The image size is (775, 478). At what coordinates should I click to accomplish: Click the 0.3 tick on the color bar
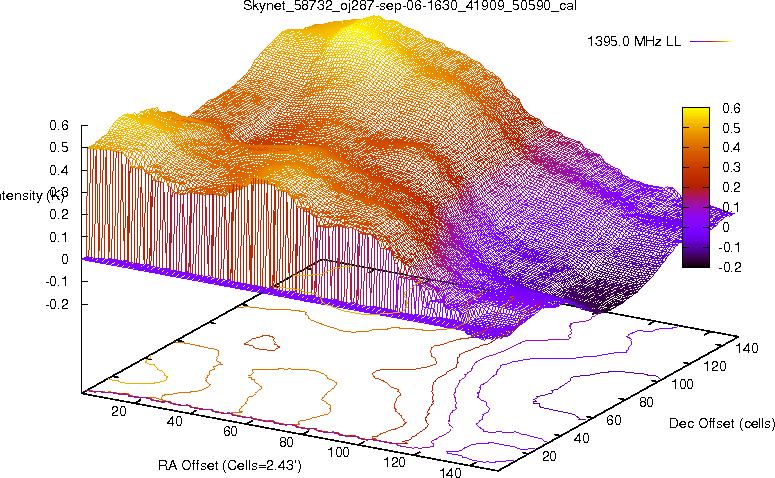point(731,167)
